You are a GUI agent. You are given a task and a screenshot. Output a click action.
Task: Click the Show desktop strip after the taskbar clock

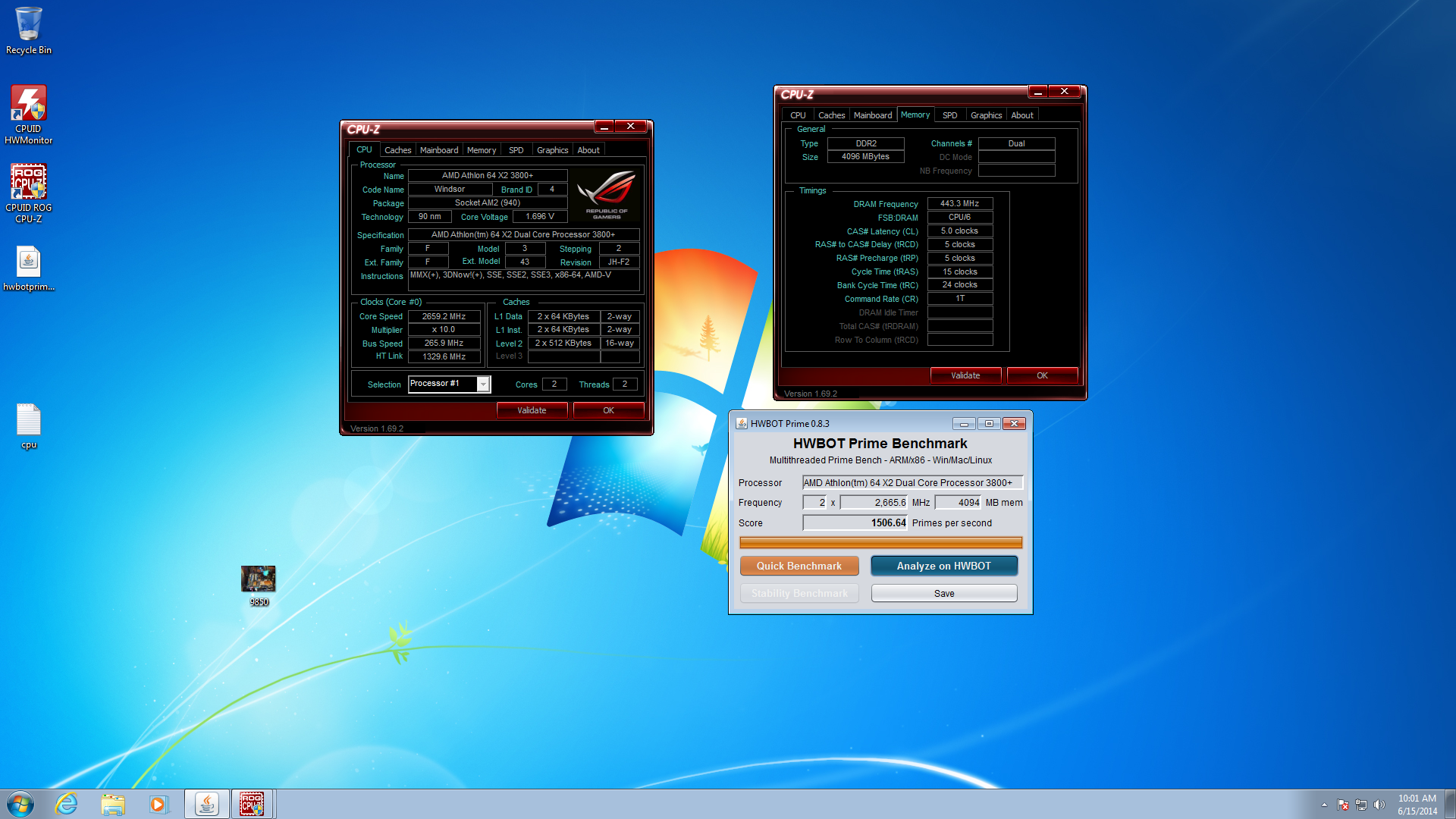click(1450, 804)
